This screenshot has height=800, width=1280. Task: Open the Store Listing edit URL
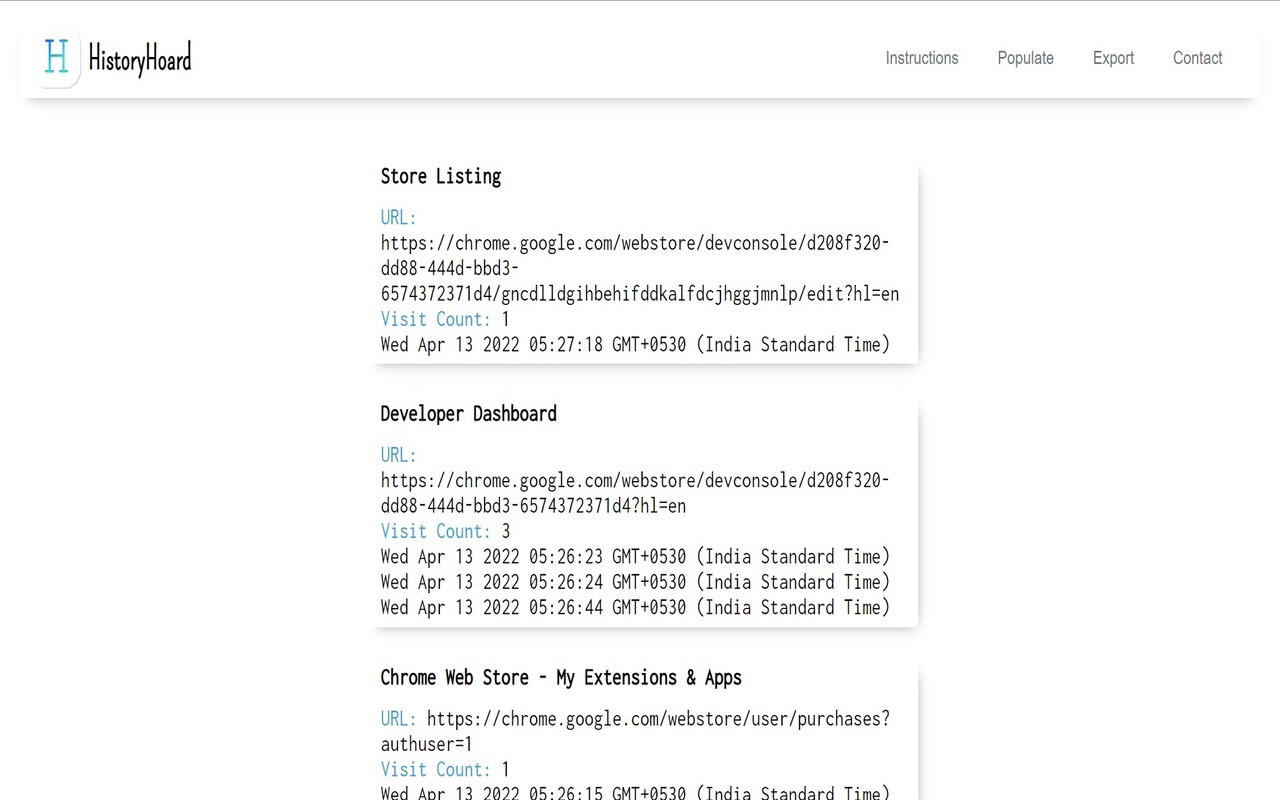(x=639, y=269)
